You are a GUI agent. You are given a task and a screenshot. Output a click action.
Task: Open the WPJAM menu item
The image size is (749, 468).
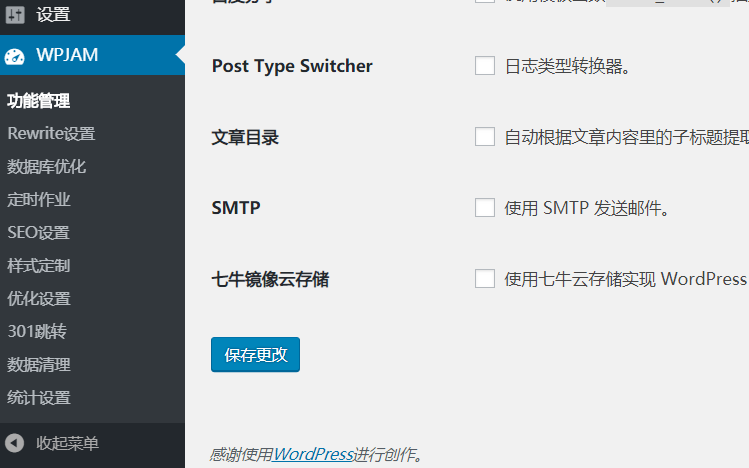pos(93,55)
